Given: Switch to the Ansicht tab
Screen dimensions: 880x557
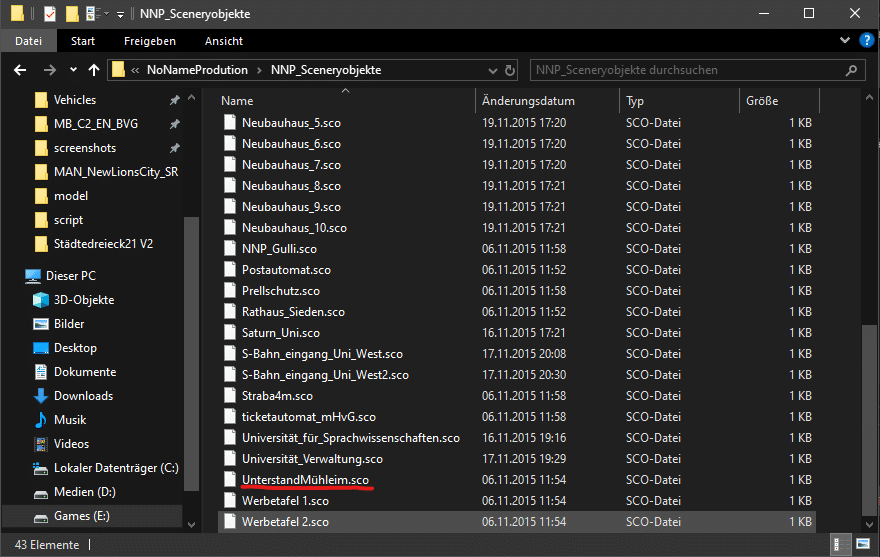Looking at the screenshot, I should [224, 41].
